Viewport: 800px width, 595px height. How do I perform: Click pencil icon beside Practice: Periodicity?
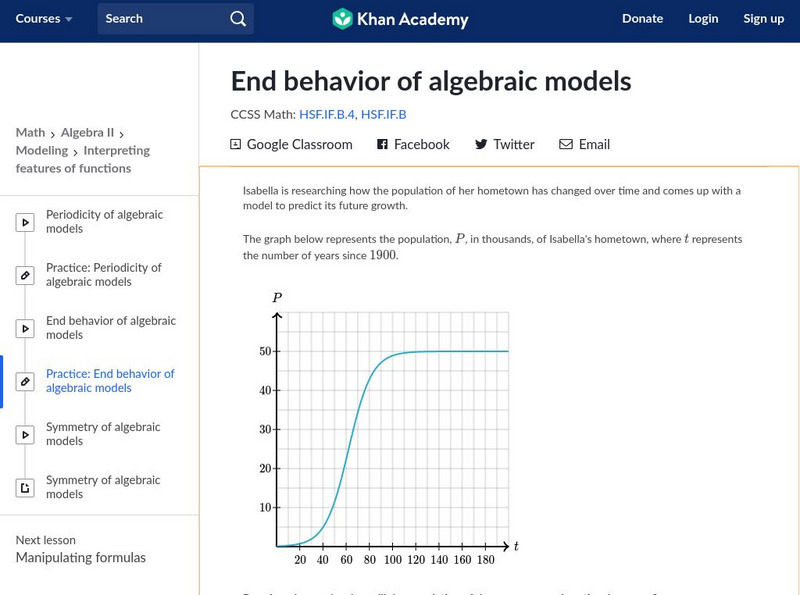coord(25,275)
